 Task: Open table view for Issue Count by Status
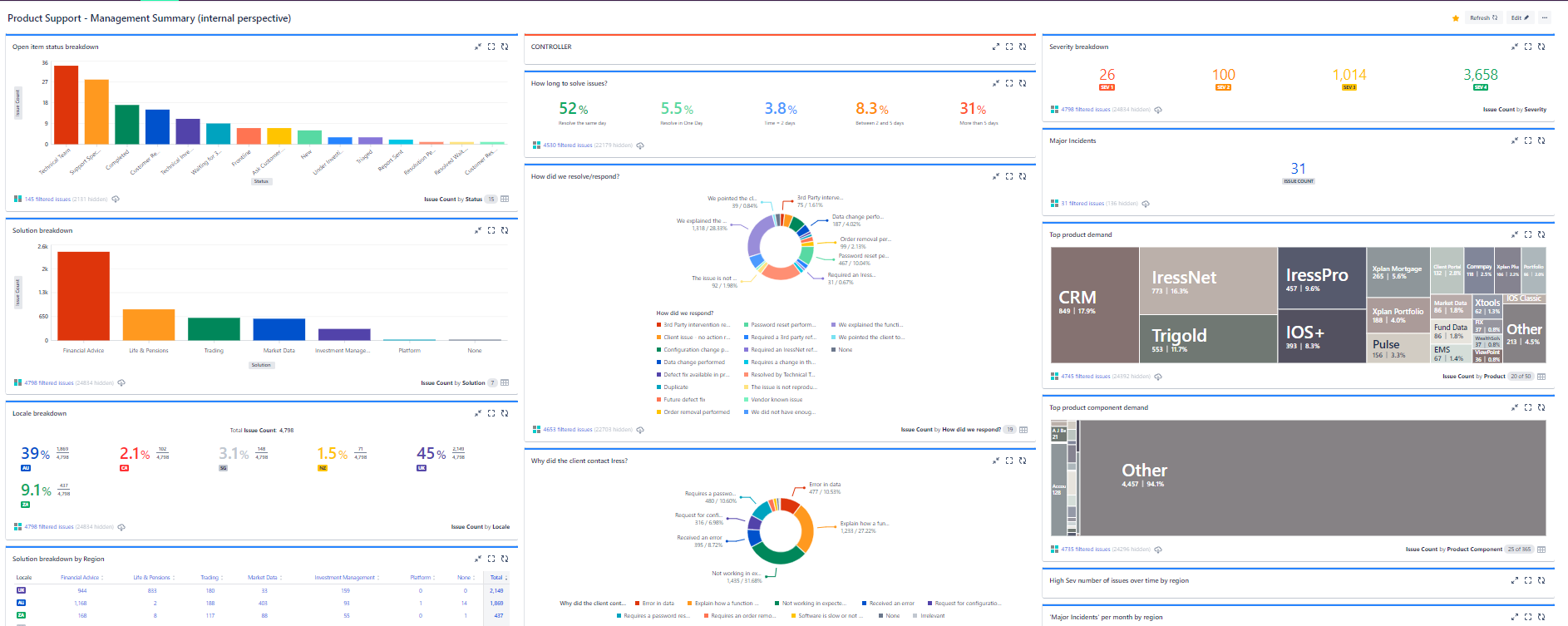tap(505, 200)
